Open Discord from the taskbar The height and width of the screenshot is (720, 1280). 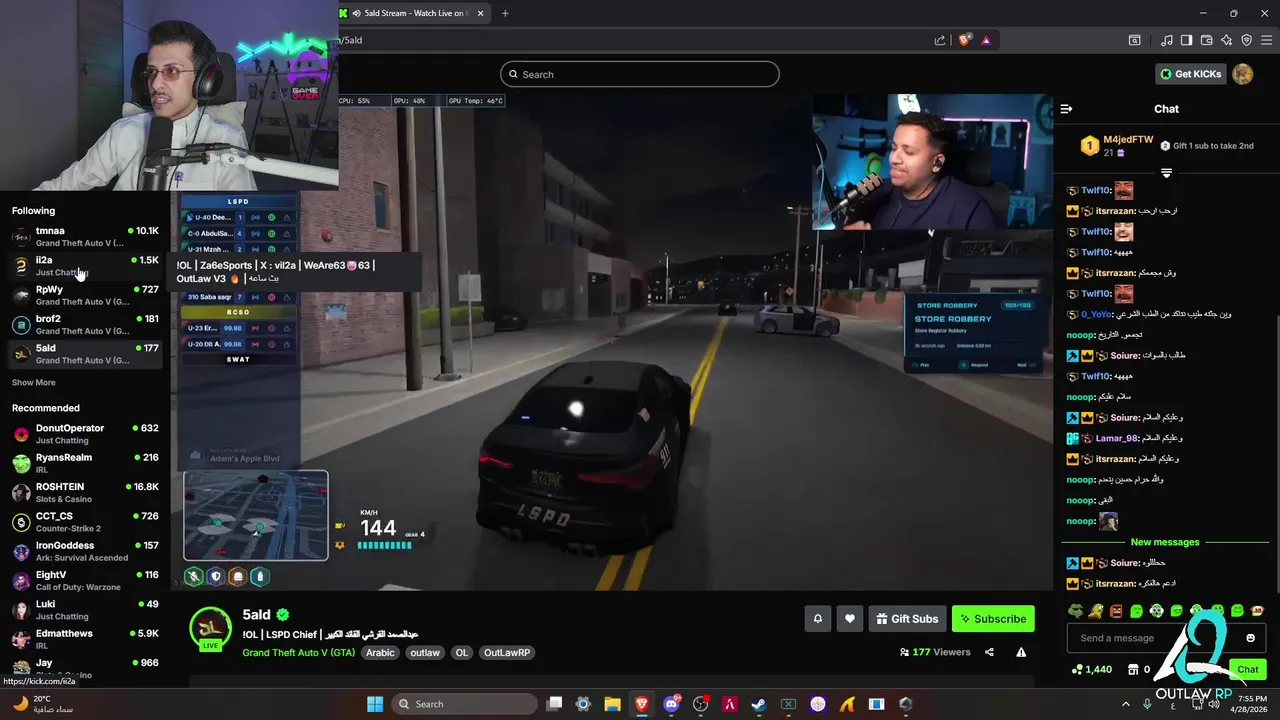click(x=671, y=704)
